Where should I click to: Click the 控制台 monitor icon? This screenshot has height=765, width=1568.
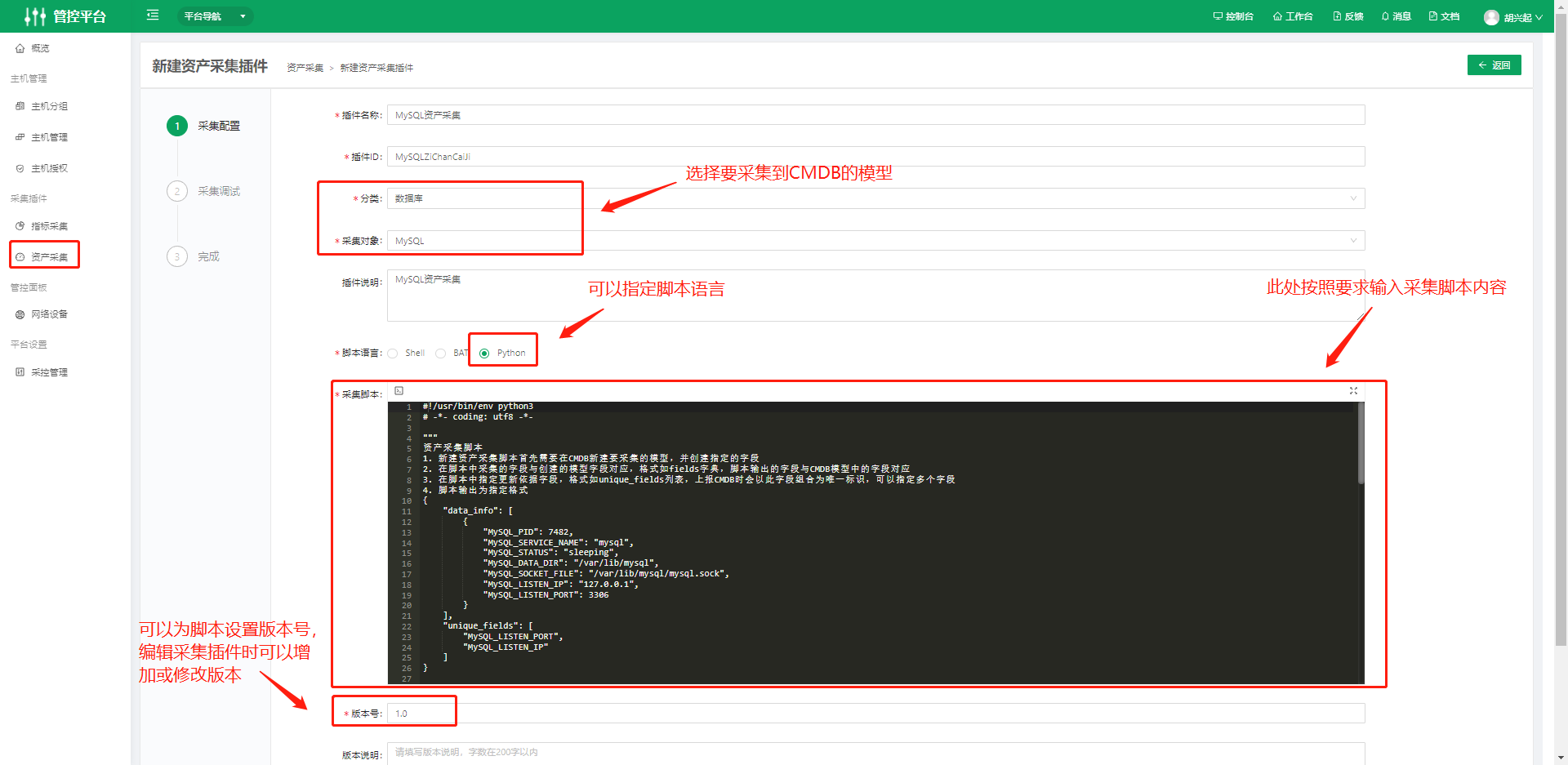coord(1218,16)
